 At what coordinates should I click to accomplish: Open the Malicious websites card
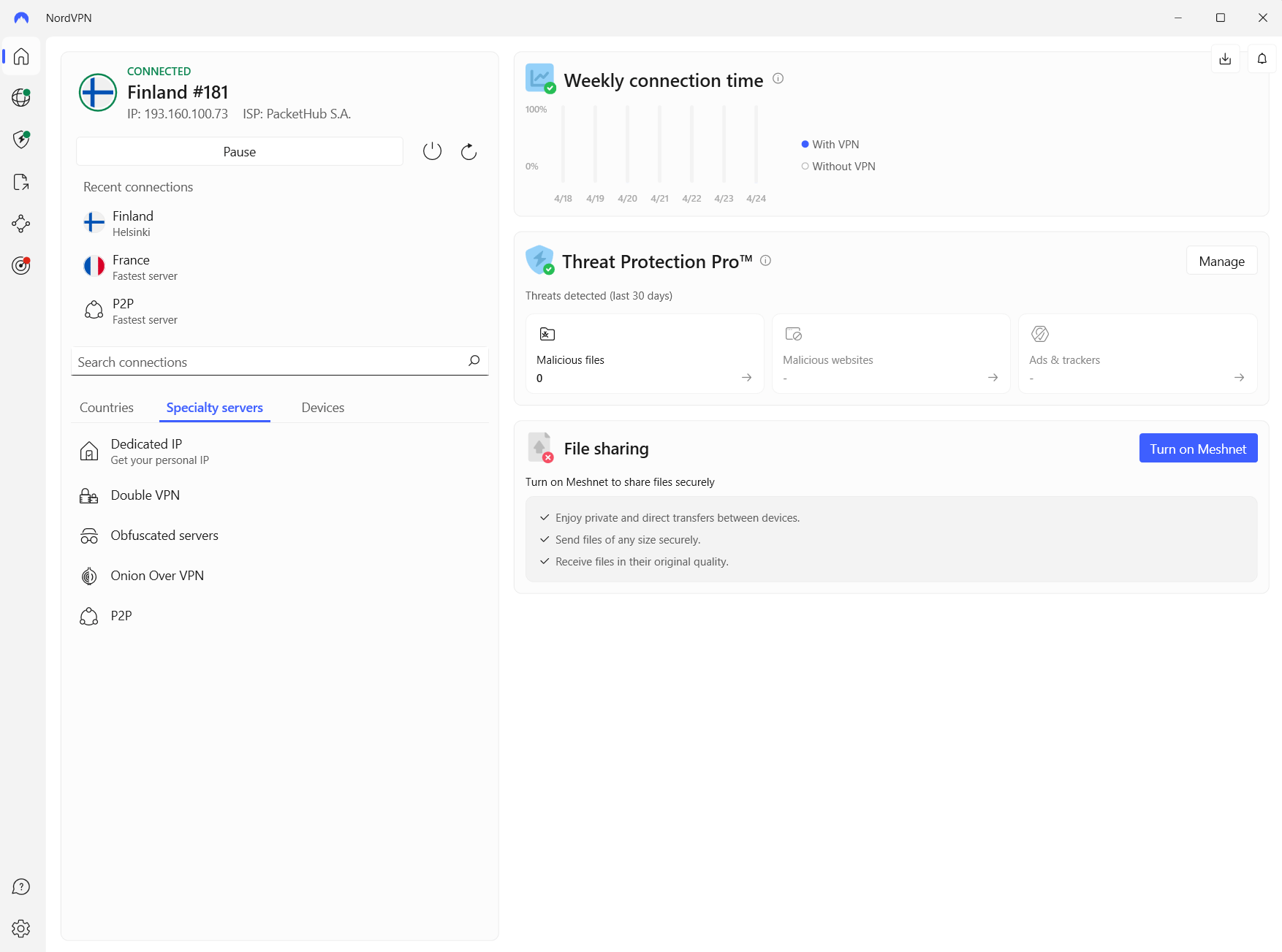point(891,354)
